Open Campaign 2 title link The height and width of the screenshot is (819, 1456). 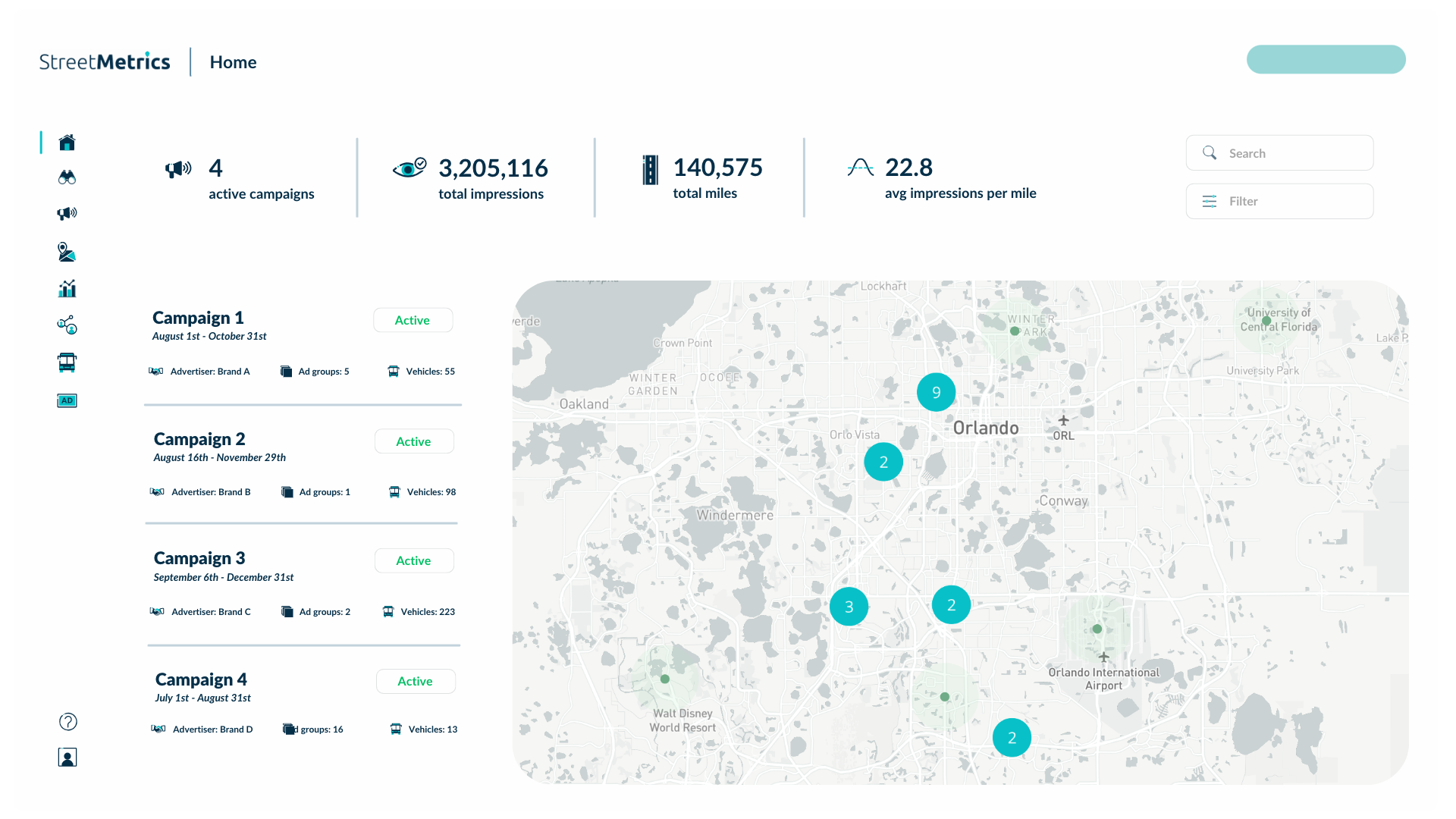coord(199,439)
